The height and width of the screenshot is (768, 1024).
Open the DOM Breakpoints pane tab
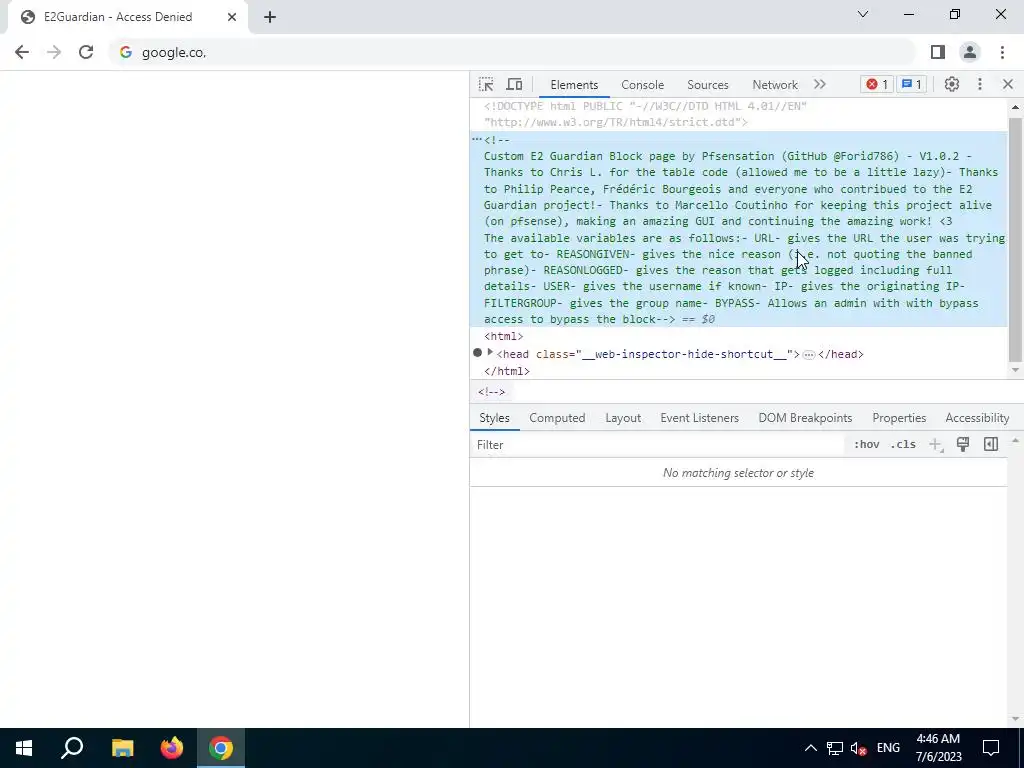coord(805,418)
